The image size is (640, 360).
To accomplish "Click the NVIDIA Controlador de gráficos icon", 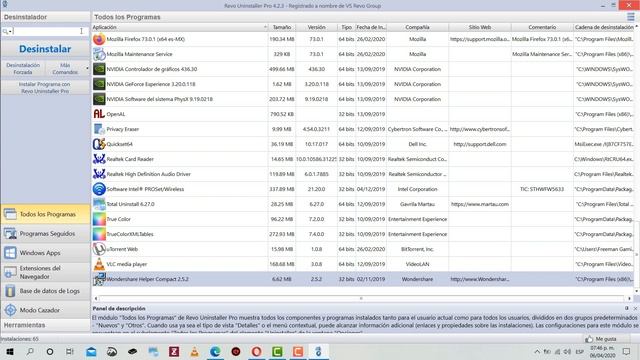I will pos(99,69).
